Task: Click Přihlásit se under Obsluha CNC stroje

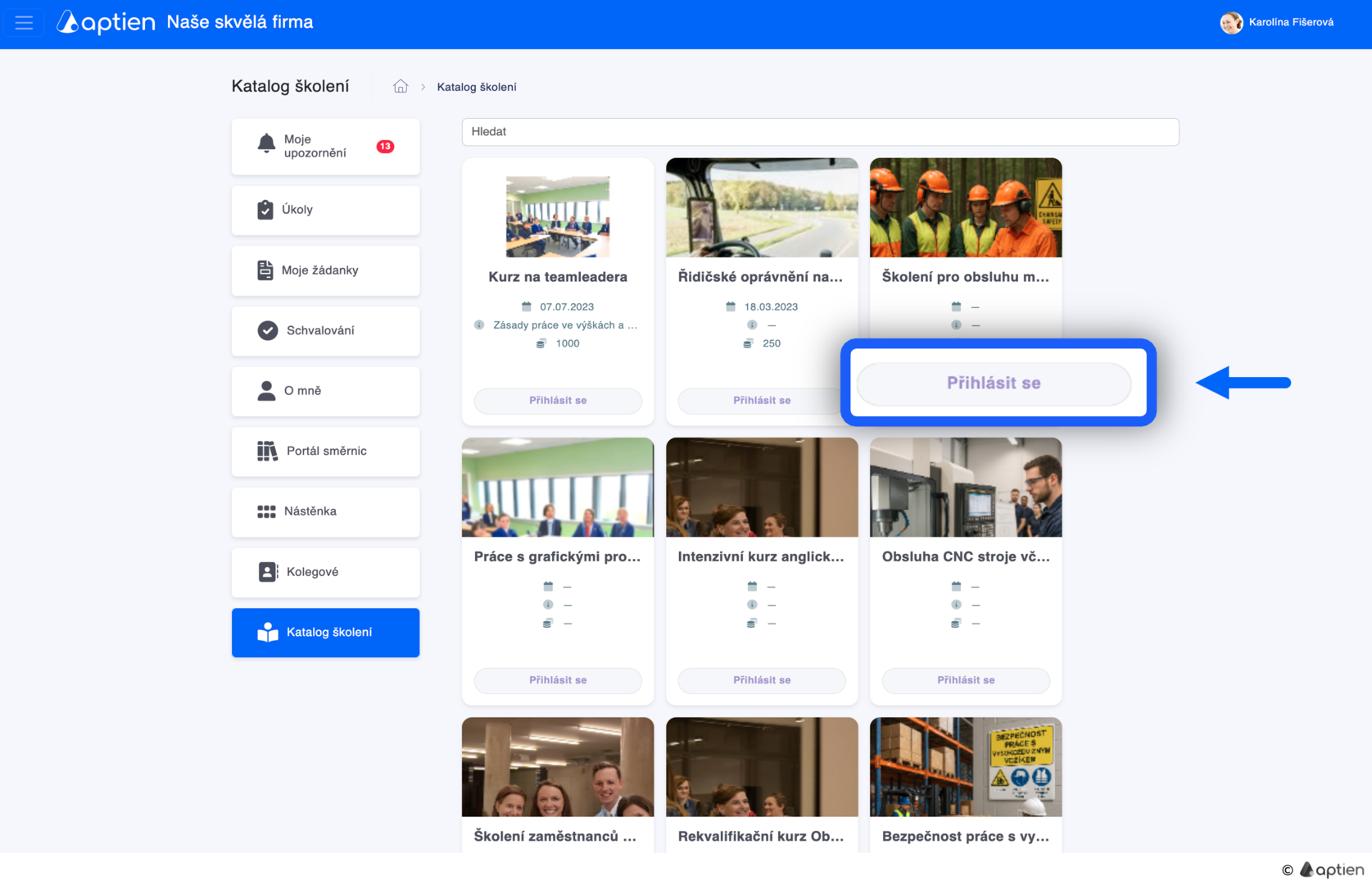Action: pos(966,680)
